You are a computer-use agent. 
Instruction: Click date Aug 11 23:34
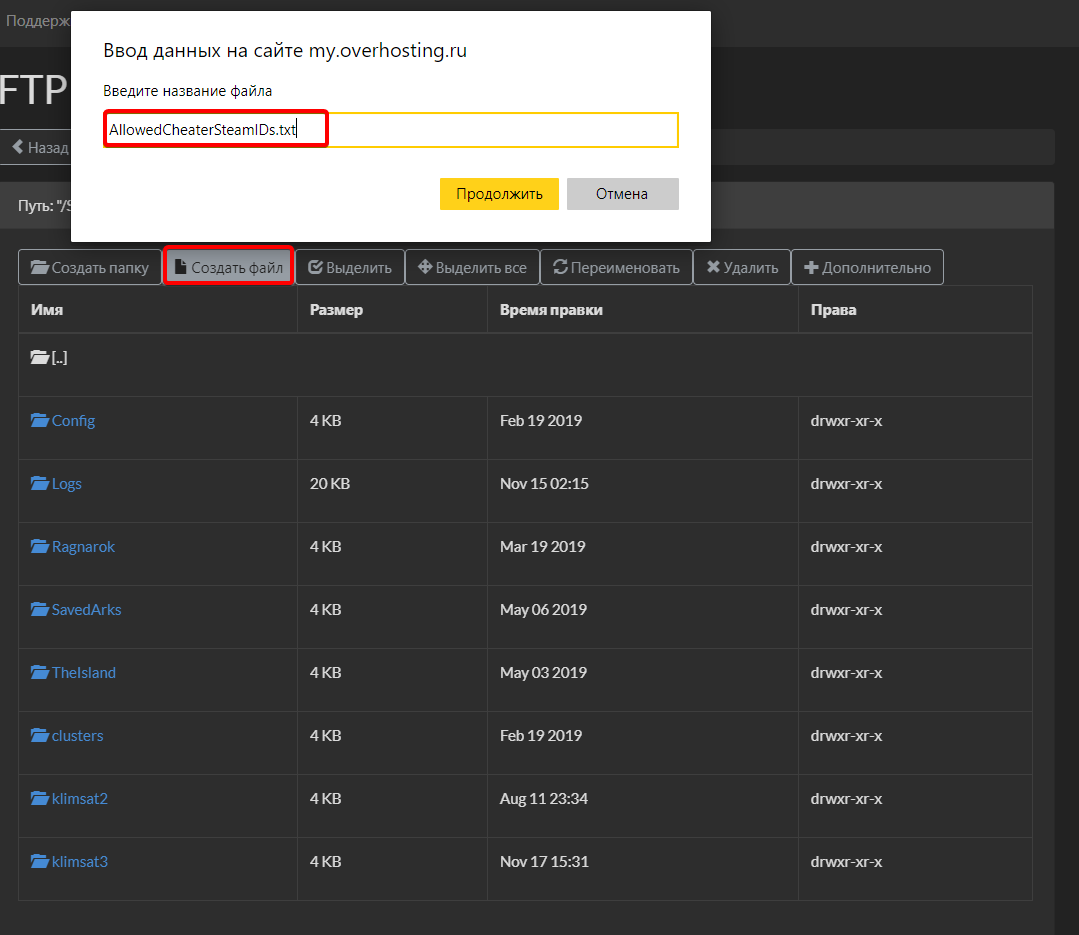(x=544, y=799)
